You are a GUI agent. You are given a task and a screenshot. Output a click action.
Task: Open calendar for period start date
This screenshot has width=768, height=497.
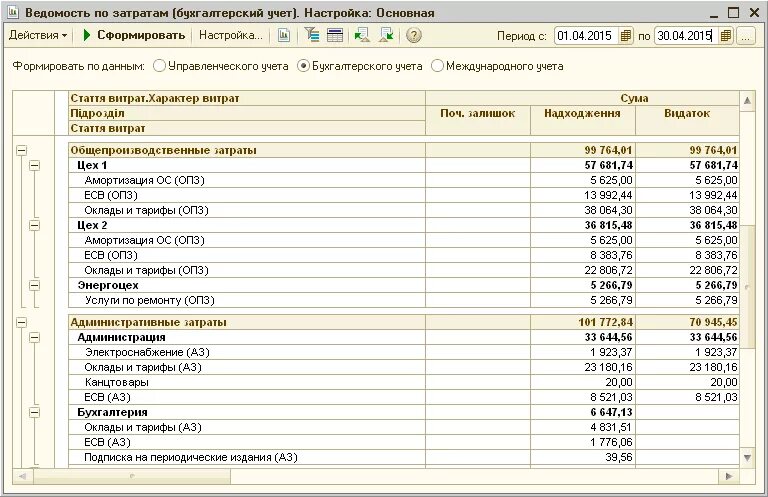[x=625, y=36]
